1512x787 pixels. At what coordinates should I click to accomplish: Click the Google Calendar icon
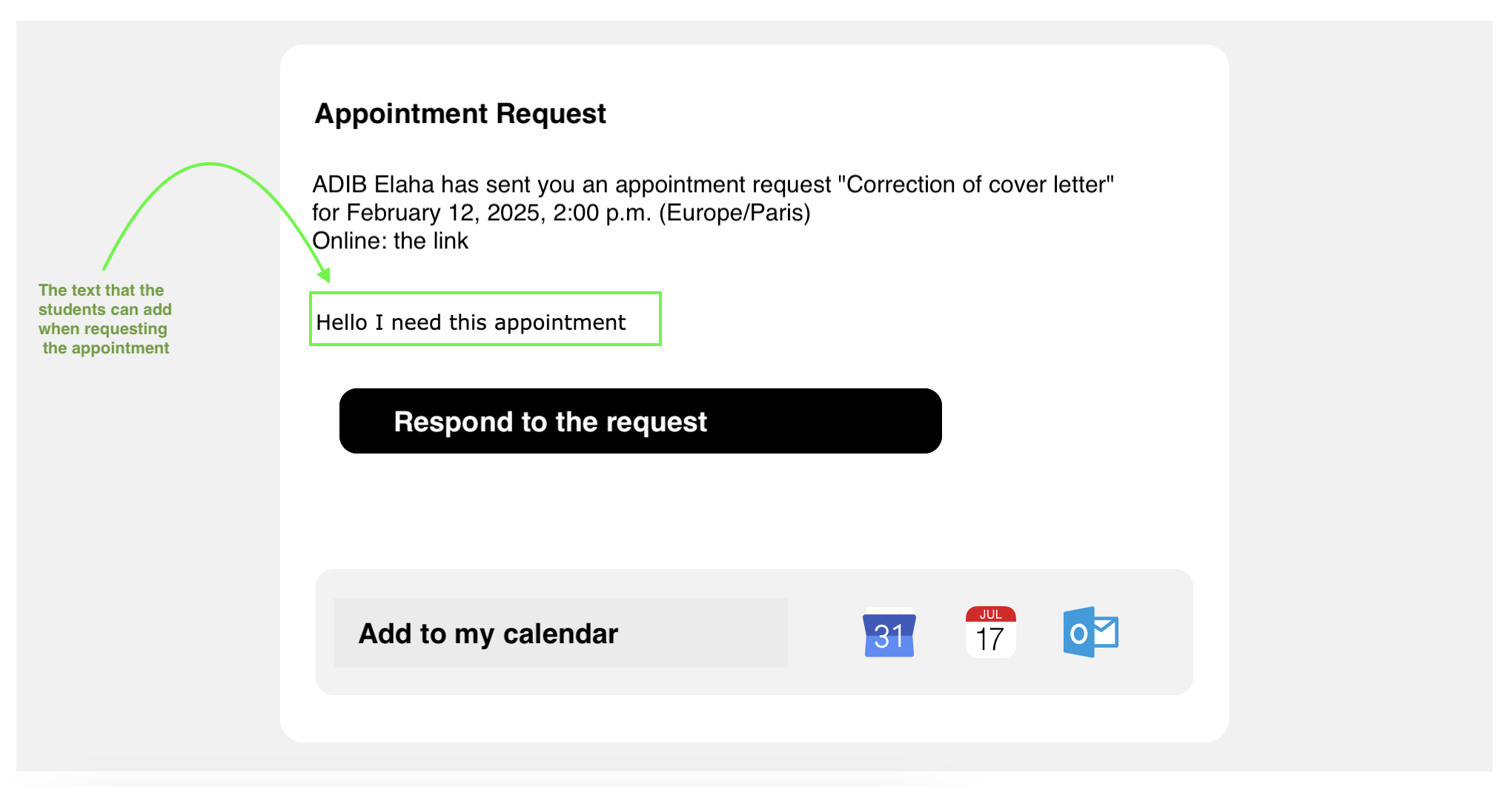tap(889, 634)
